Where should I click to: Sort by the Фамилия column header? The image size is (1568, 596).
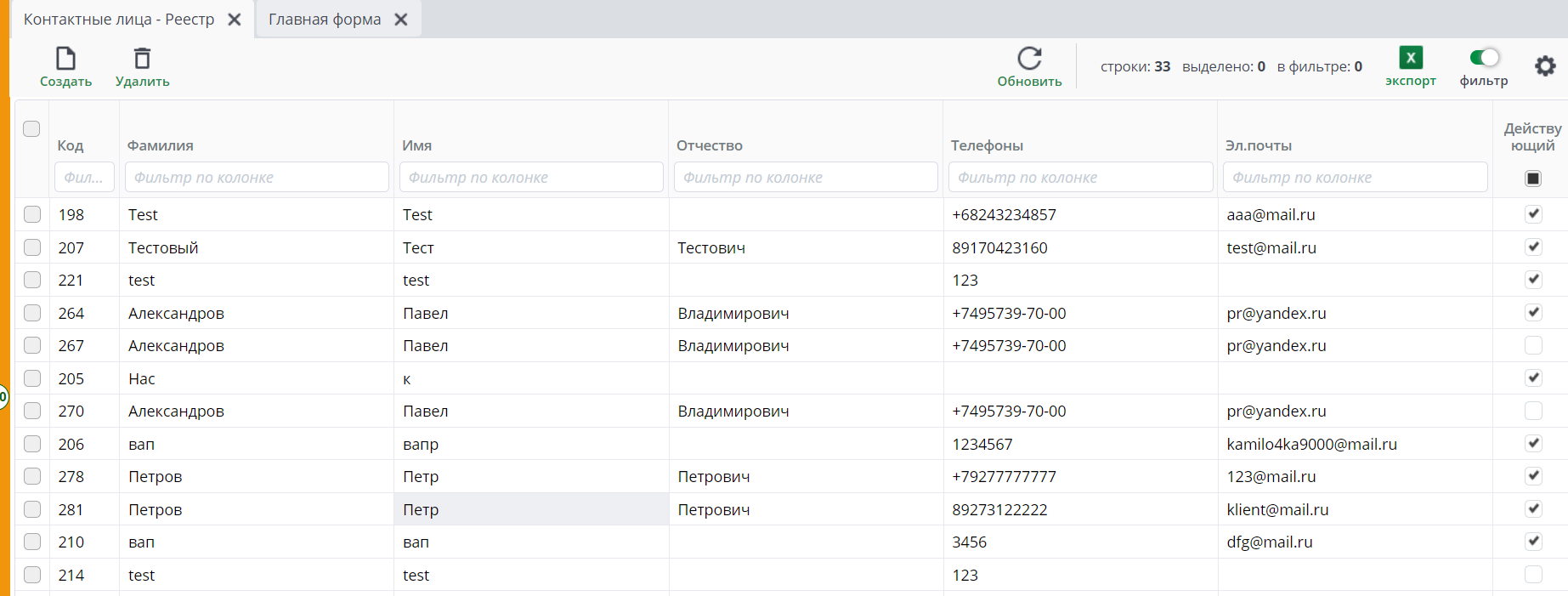pos(161,145)
